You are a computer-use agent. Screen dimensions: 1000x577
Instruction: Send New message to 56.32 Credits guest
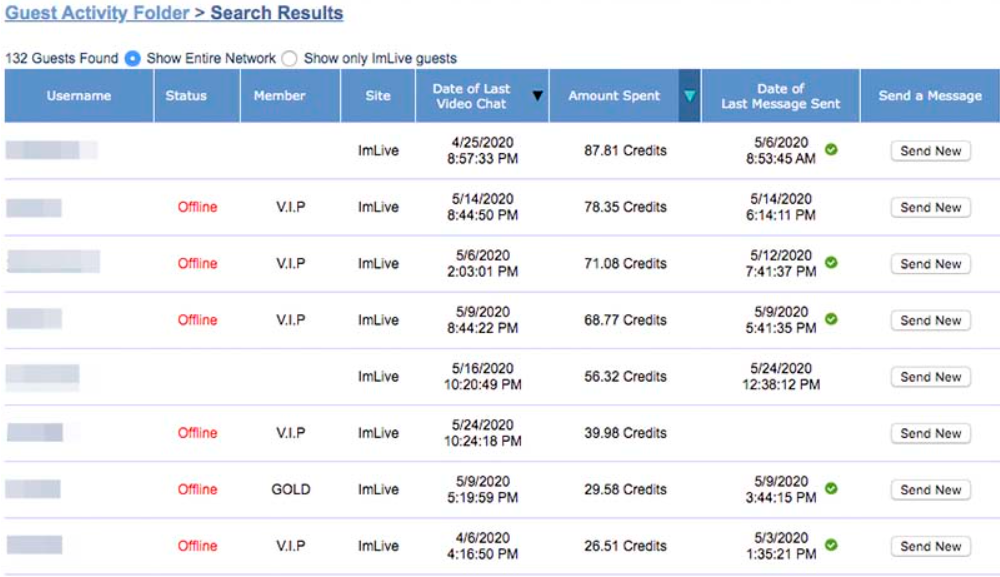pos(930,377)
